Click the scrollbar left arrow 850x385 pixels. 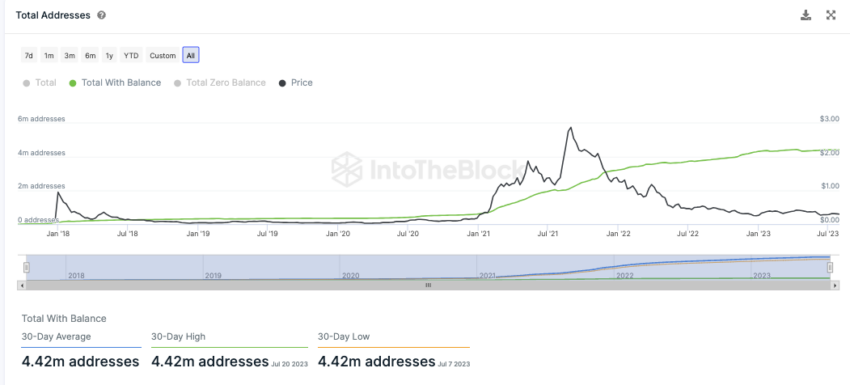(22, 285)
